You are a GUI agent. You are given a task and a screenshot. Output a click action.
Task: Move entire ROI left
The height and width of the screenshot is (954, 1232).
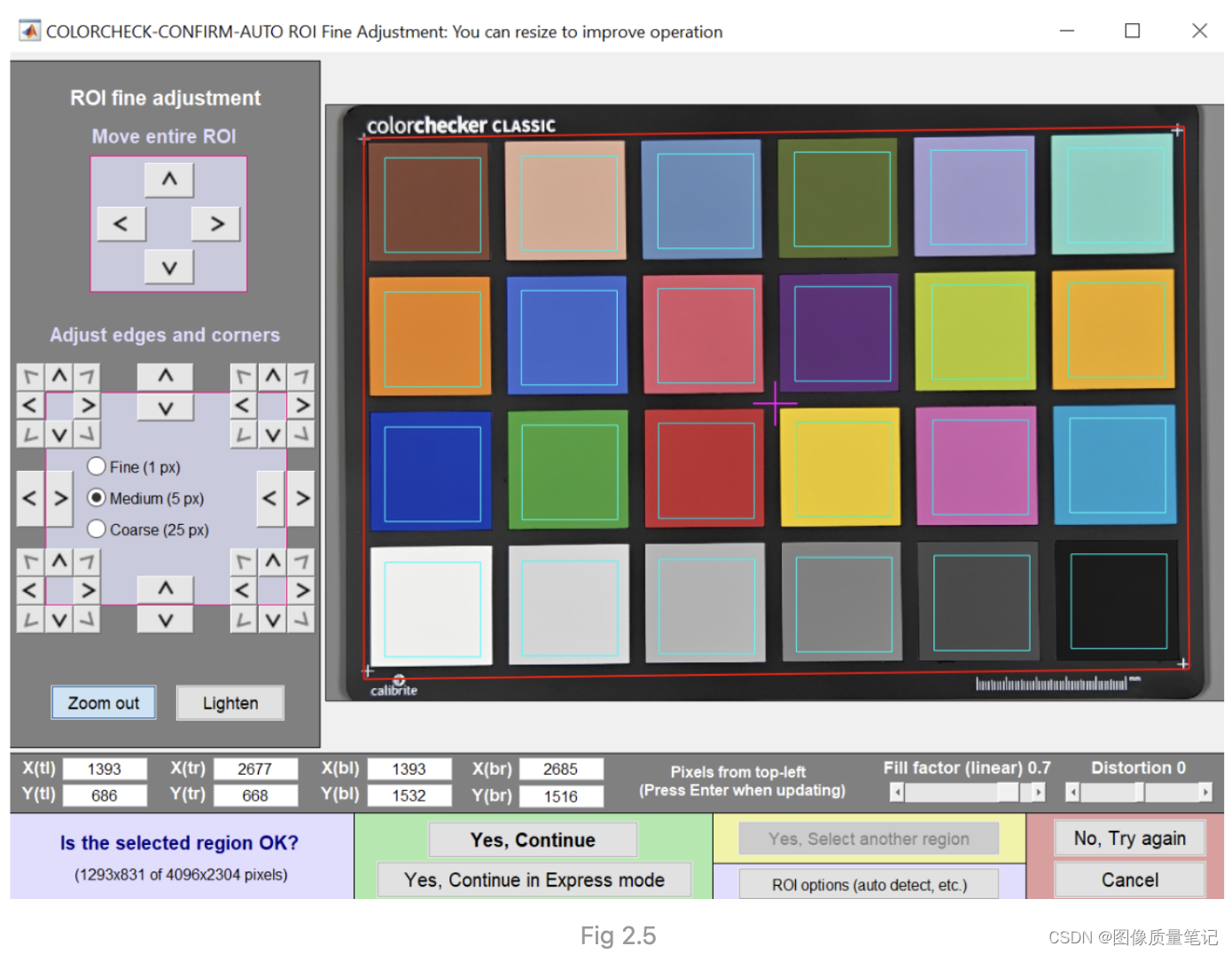(x=121, y=223)
